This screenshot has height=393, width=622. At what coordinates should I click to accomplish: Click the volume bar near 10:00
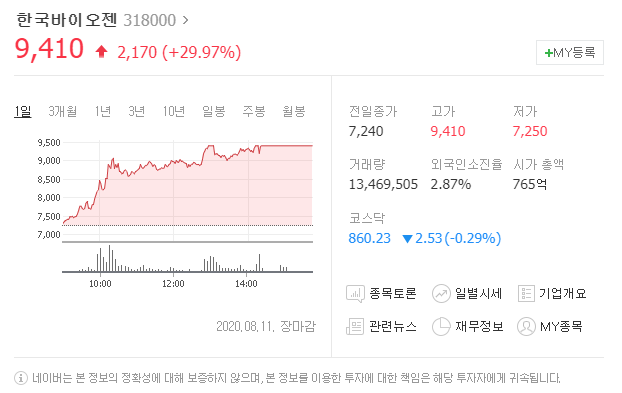point(100,260)
